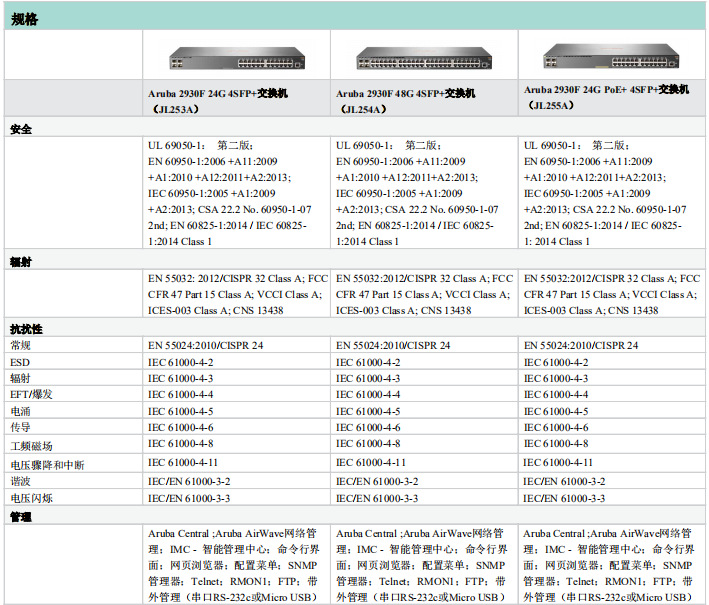Click IEC 61000-4-3 in the JL254A column
Viewport: 709px width, 605px height.
[368, 378]
